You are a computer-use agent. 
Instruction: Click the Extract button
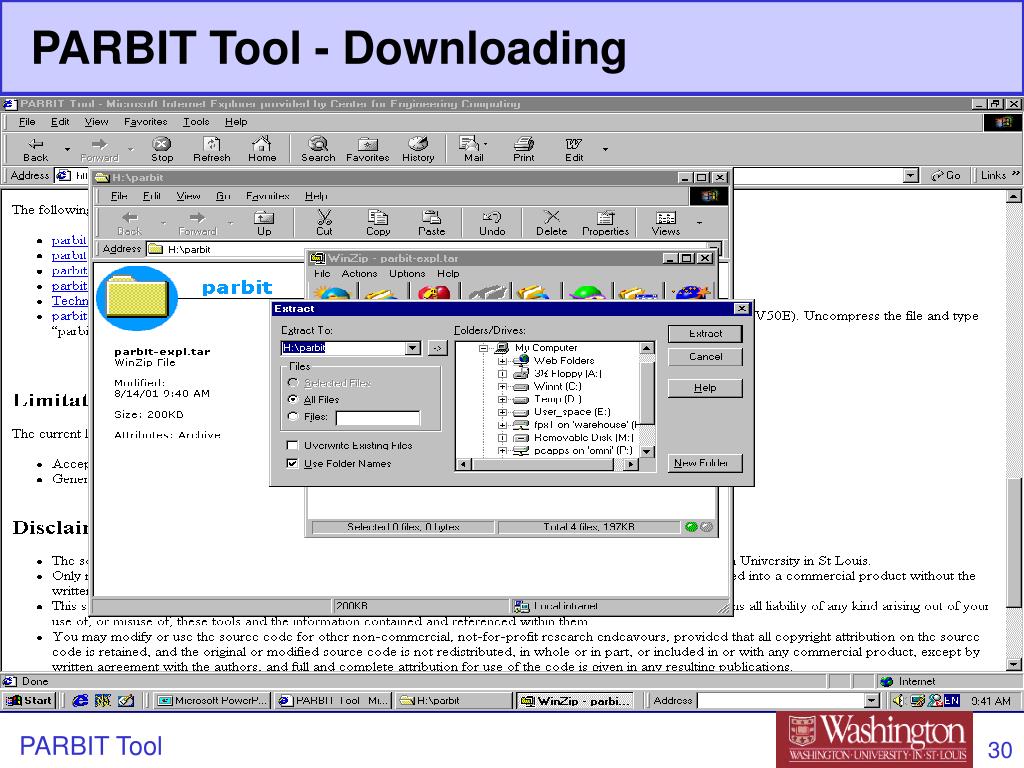[x=705, y=334]
